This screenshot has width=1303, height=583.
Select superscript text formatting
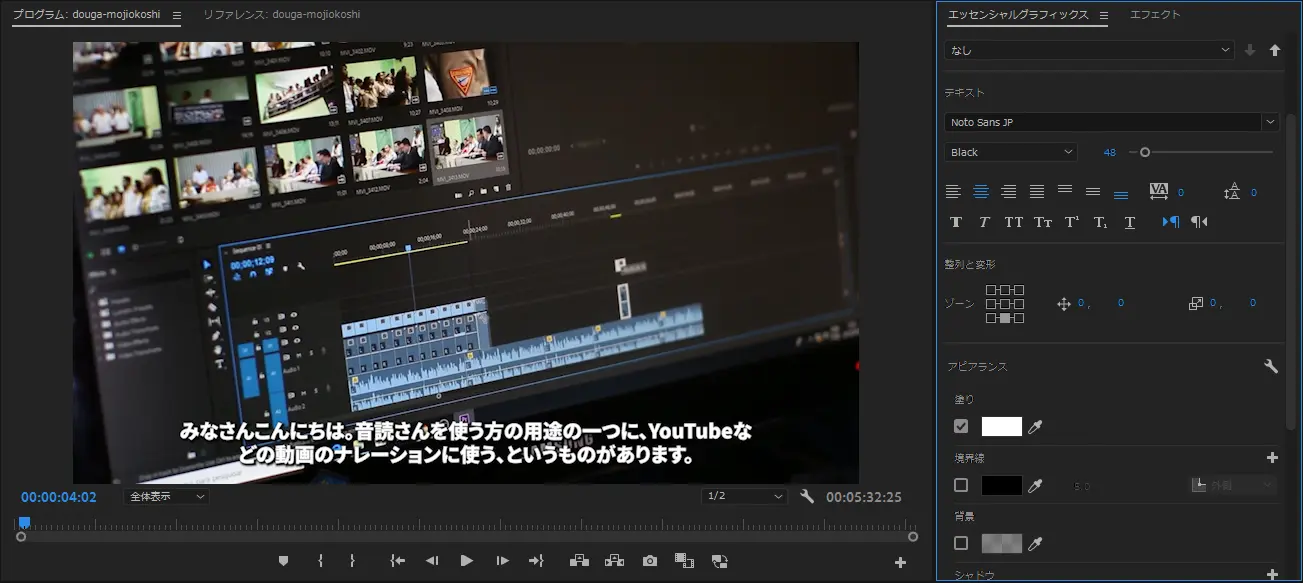pyautogui.click(x=1071, y=221)
